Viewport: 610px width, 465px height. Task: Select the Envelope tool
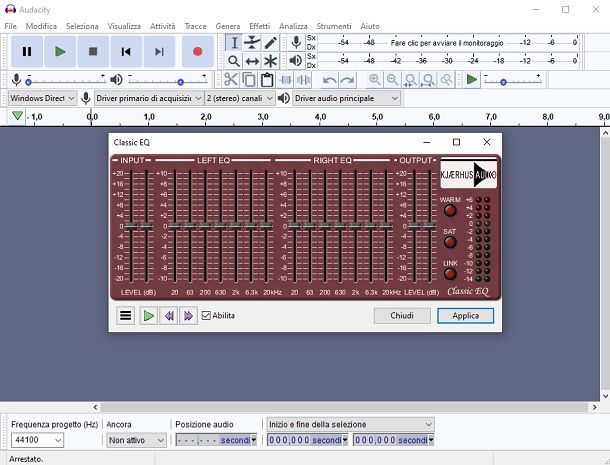coord(252,42)
